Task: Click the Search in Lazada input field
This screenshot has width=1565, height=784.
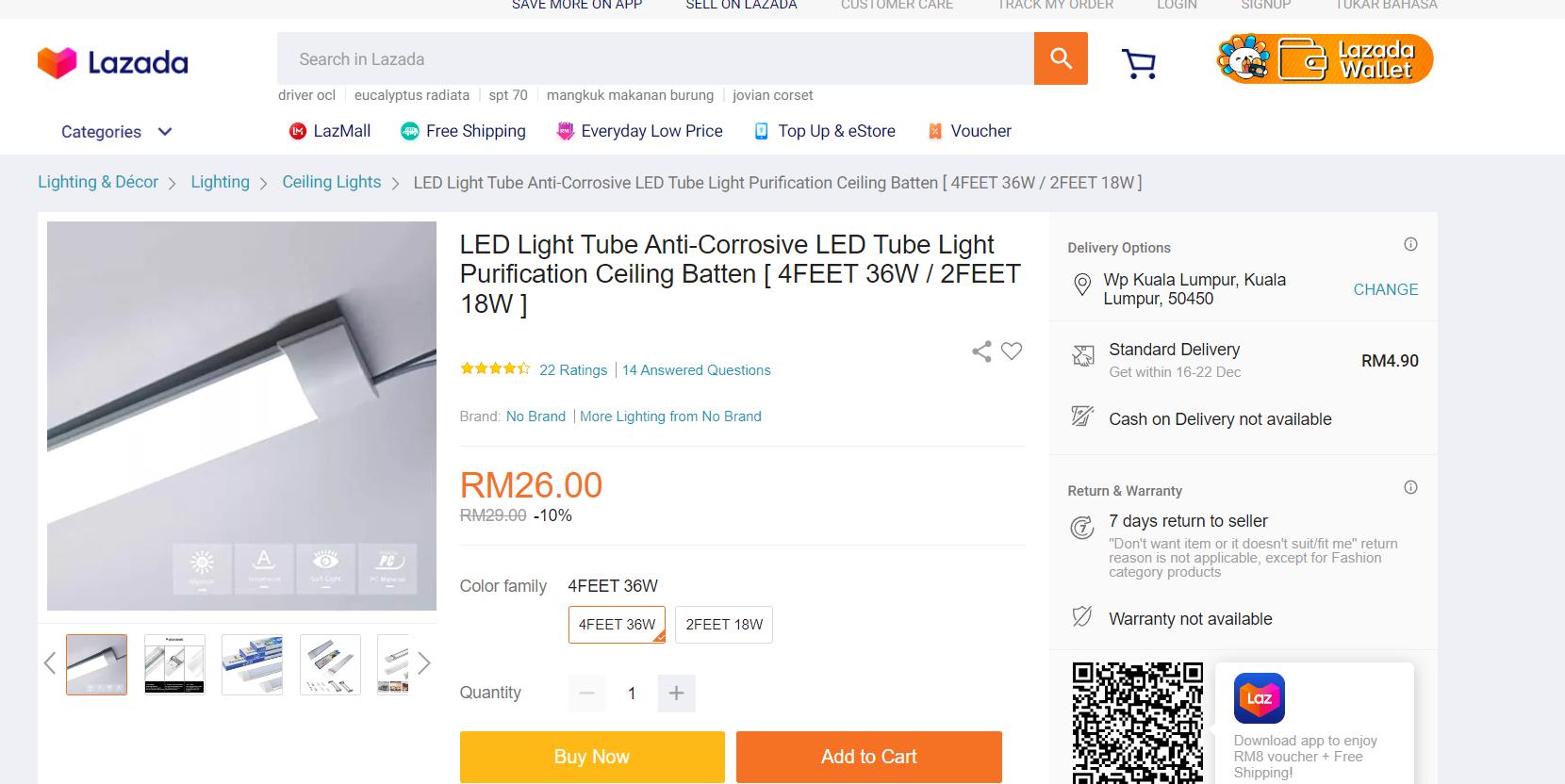Action: click(655, 59)
